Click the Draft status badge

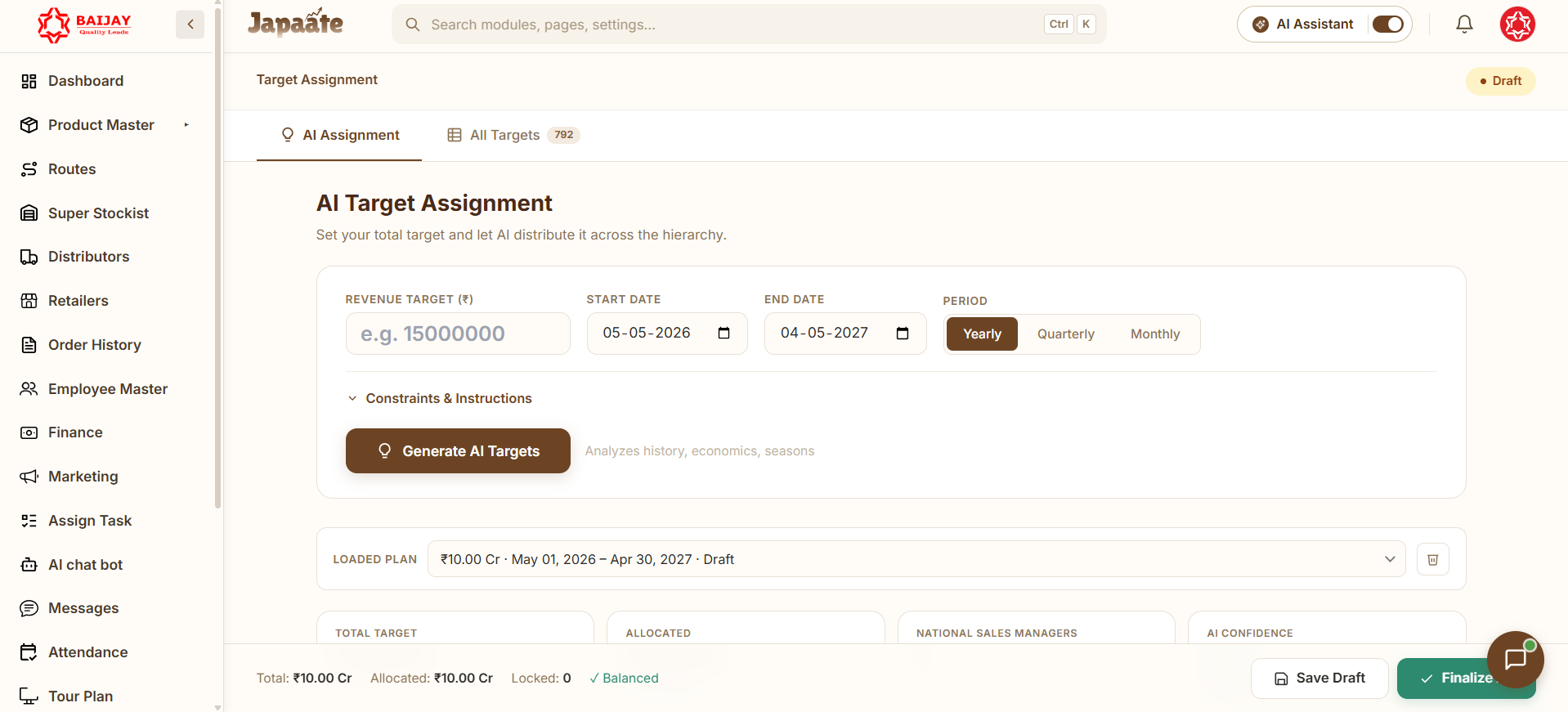coord(1500,81)
